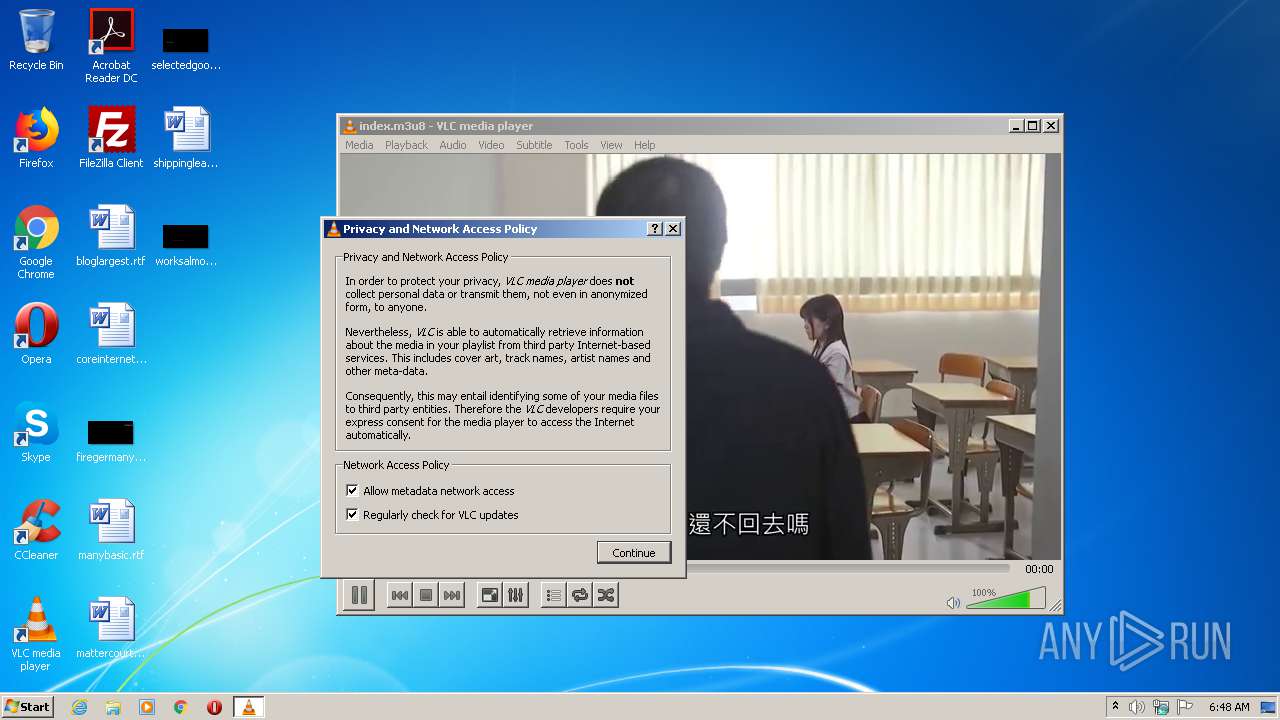Open system tray volume icon
This screenshot has width=1280, height=720.
pos(1137,707)
